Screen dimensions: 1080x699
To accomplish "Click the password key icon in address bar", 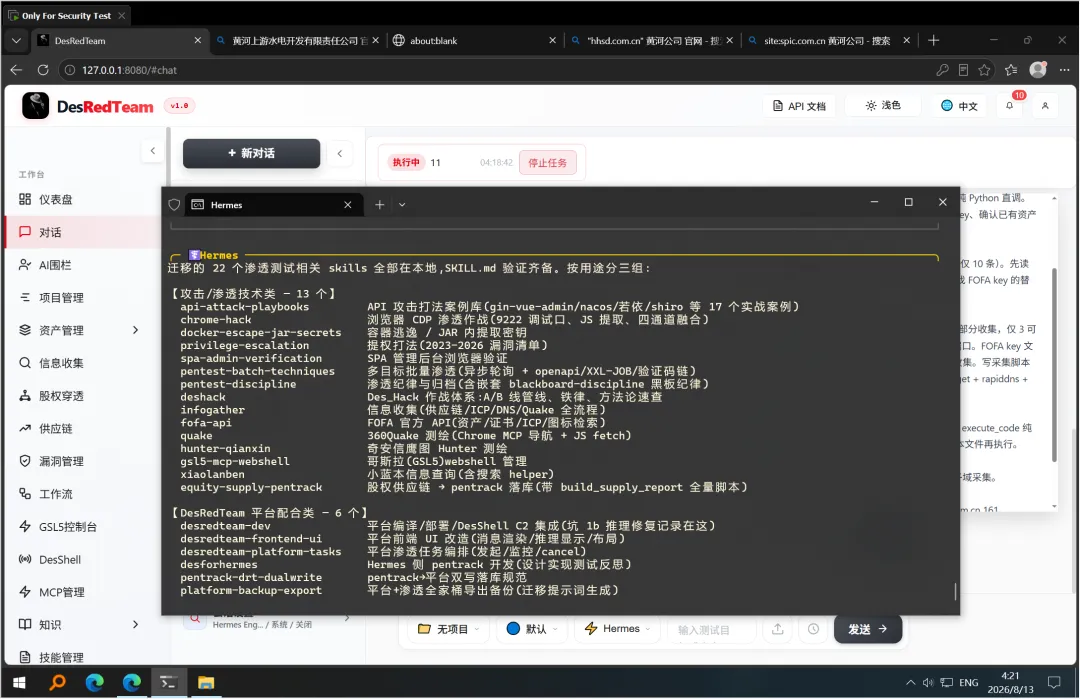I will (x=942, y=70).
